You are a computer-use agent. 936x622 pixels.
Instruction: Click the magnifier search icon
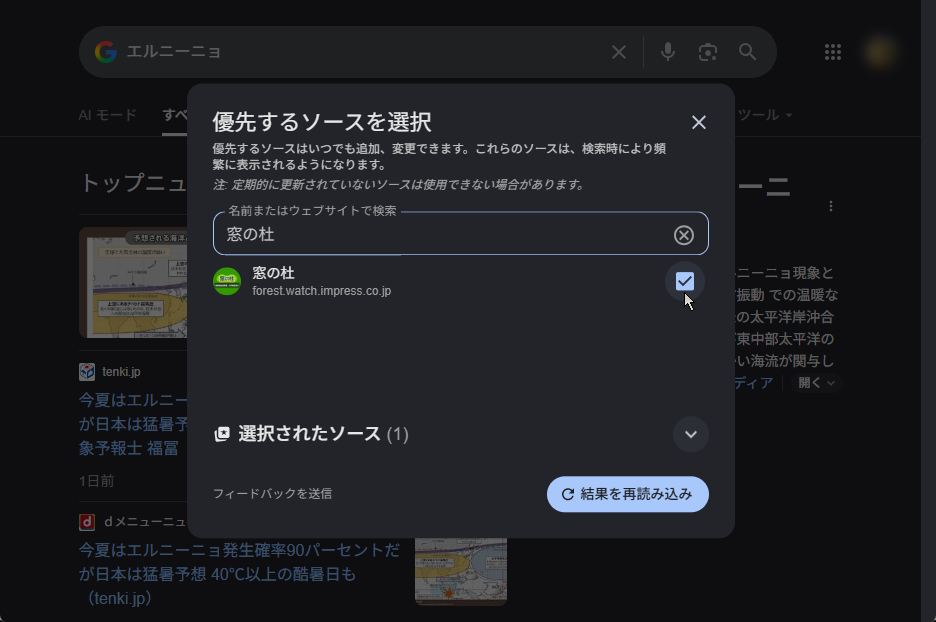click(747, 52)
